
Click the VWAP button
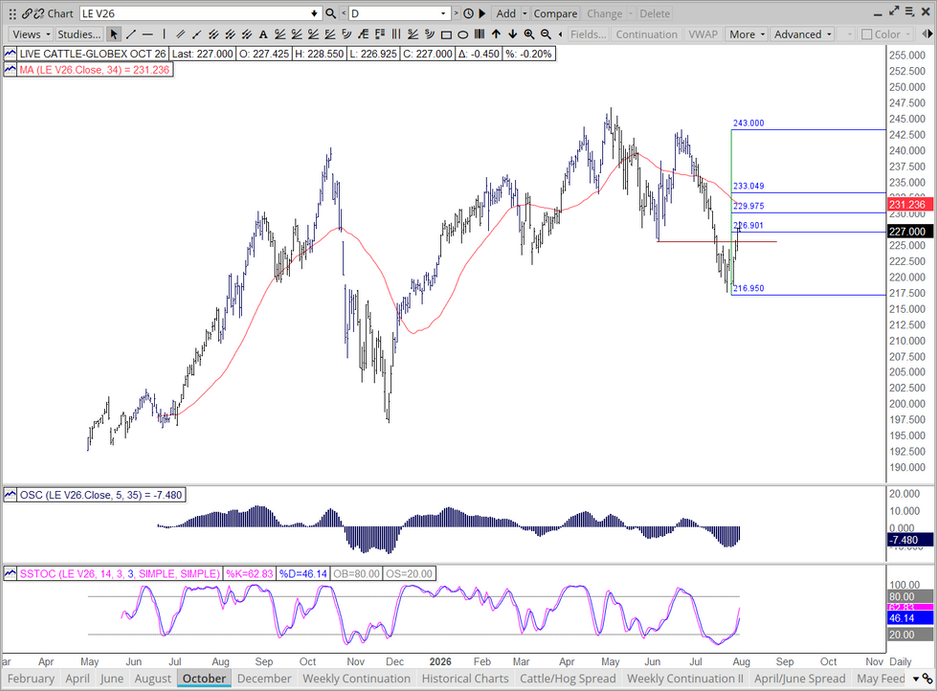pos(703,34)
